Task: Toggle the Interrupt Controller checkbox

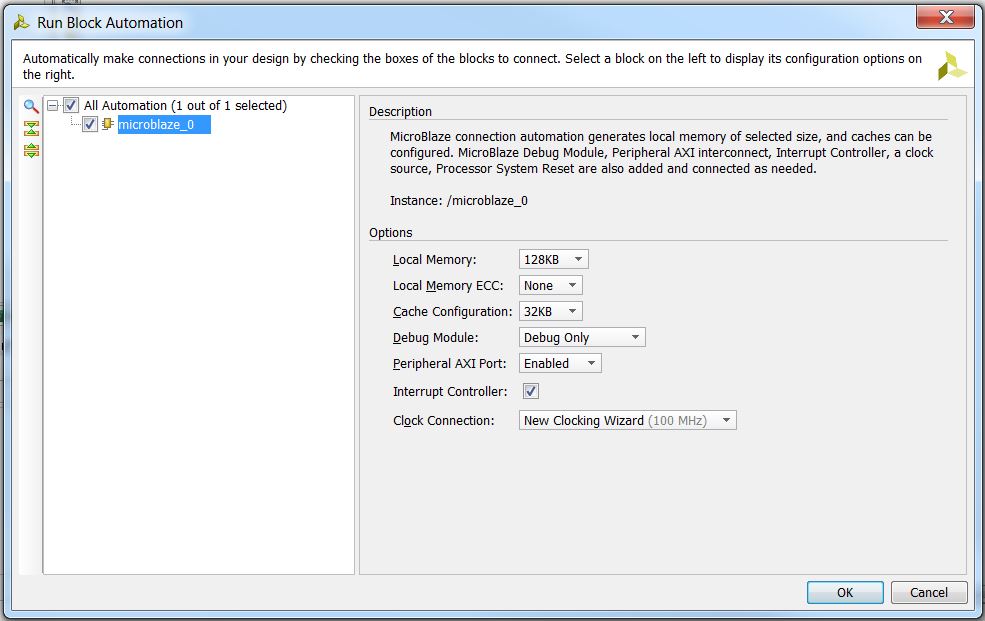Action: (x=531, y=391)
